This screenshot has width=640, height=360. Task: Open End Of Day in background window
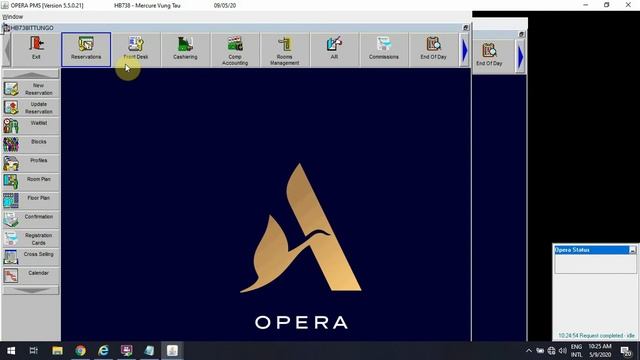(x=489, y=56)
